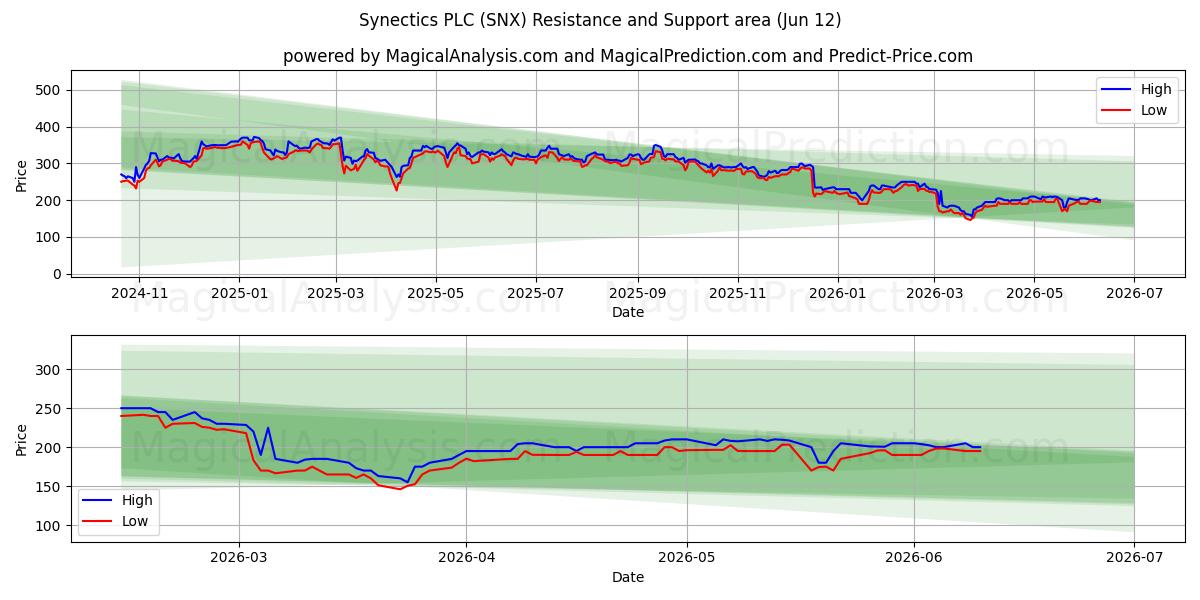Click the '2025-05' x-axis label of top chart

click(x=436, y=295)
